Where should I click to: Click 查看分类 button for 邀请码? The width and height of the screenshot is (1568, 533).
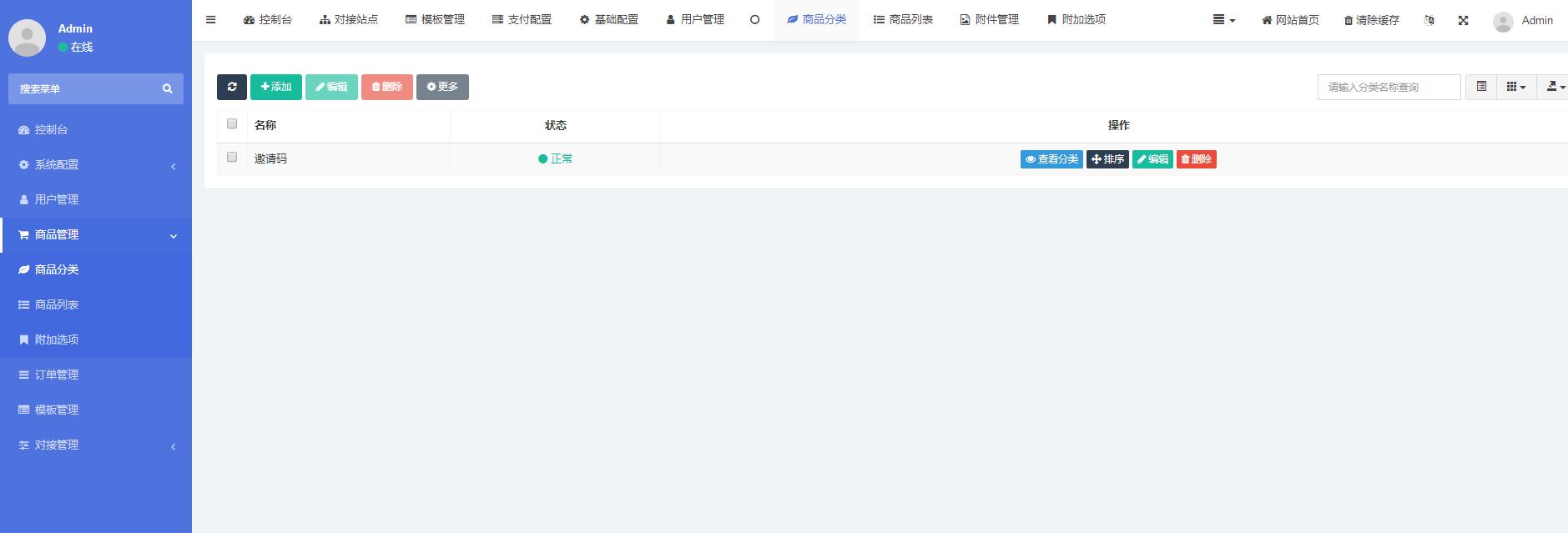pyautogui.click(x=1051, y=159)
